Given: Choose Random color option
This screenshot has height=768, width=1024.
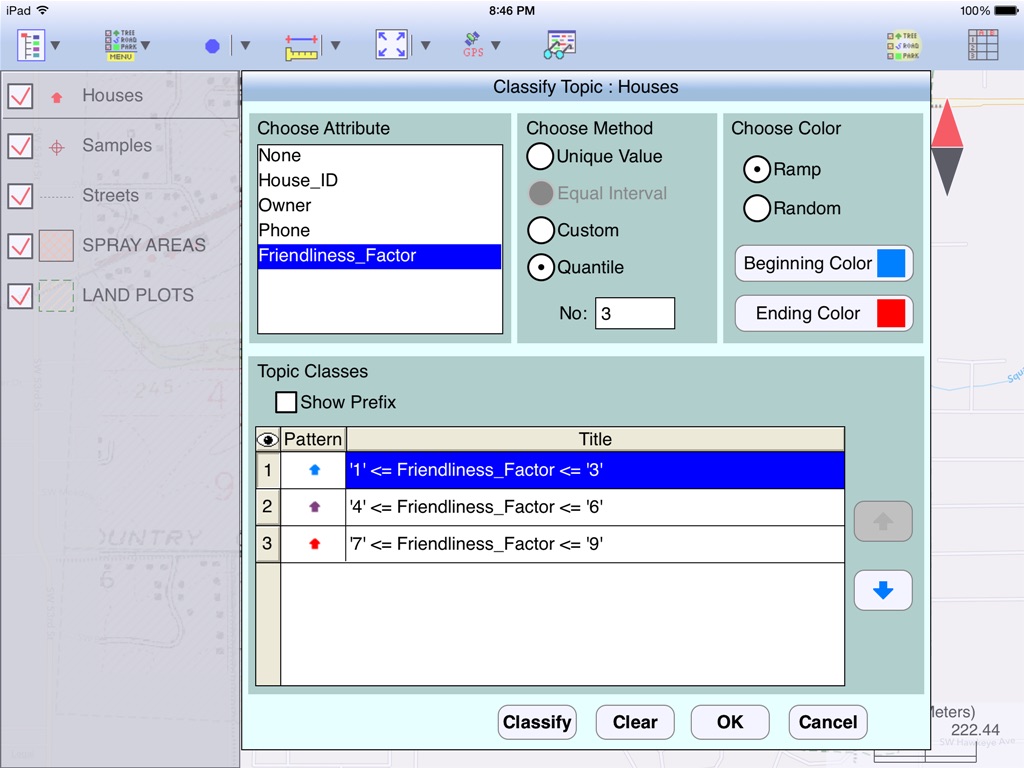Looking at the screenshot, I should [x=757, y=208].
